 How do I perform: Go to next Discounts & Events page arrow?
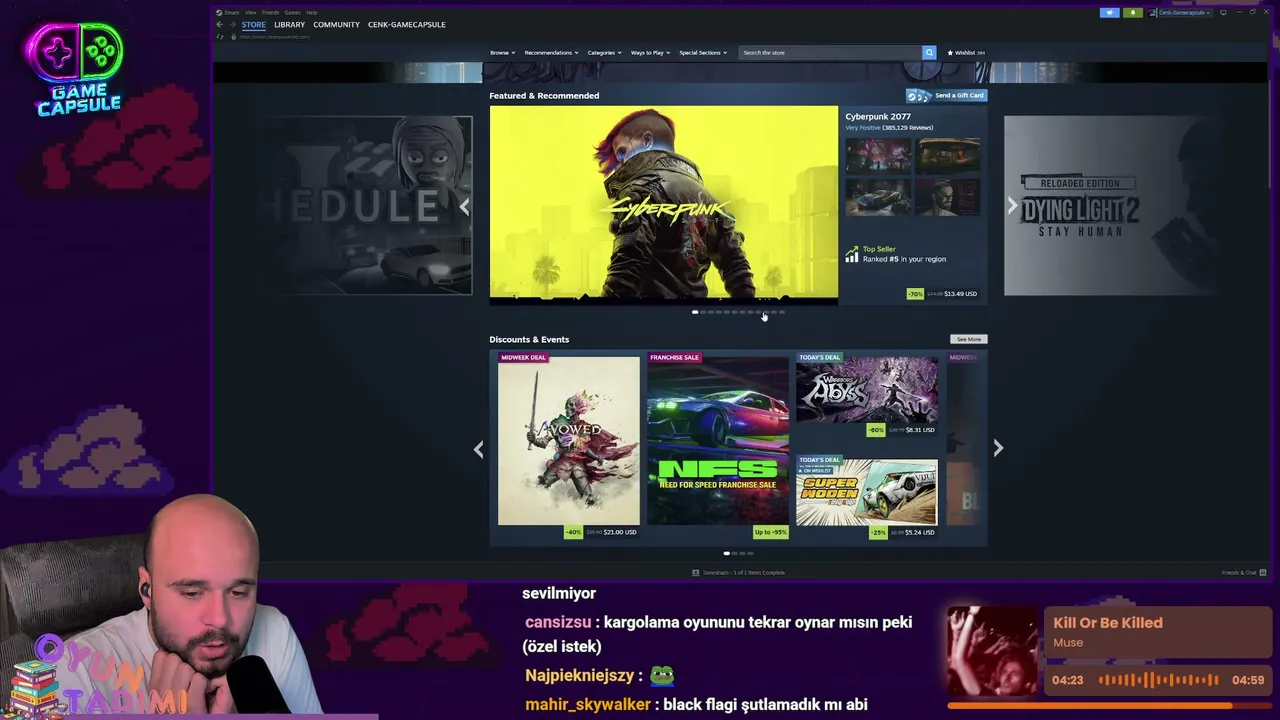click(x=998, y=449)
